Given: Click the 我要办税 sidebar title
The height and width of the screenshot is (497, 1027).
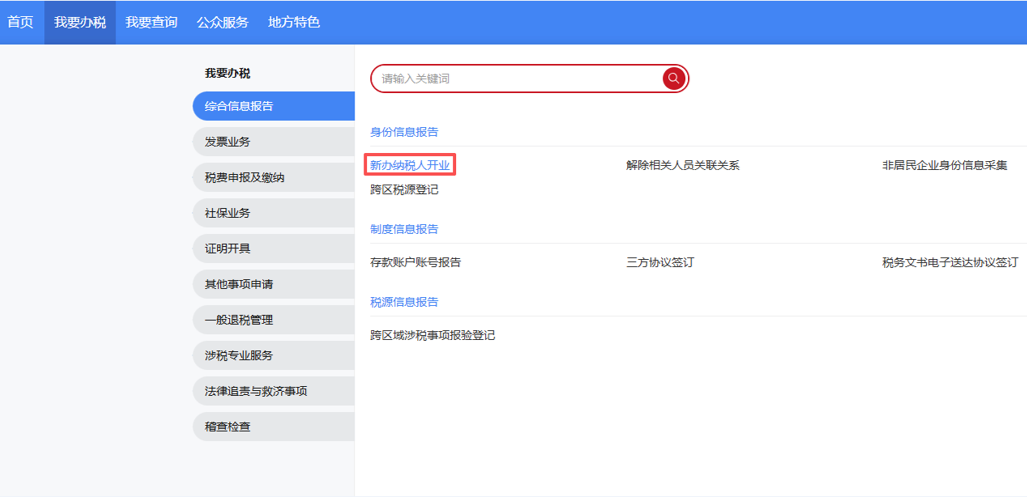Looking at the screenshot, I should point(227,73).
